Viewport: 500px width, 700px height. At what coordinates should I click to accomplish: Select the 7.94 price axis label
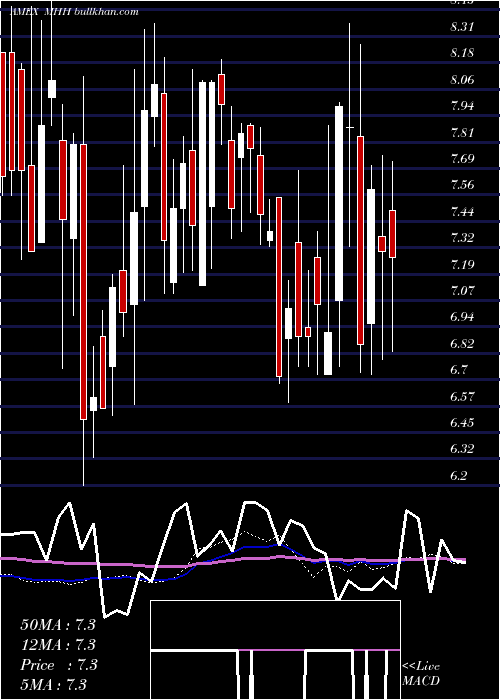462,106
